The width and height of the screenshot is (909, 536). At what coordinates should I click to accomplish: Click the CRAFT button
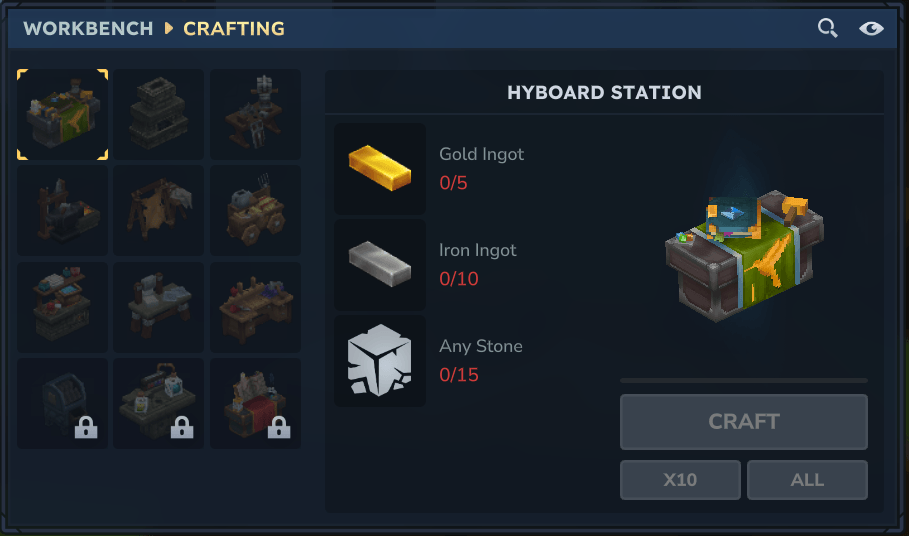[x=744, y=422]
